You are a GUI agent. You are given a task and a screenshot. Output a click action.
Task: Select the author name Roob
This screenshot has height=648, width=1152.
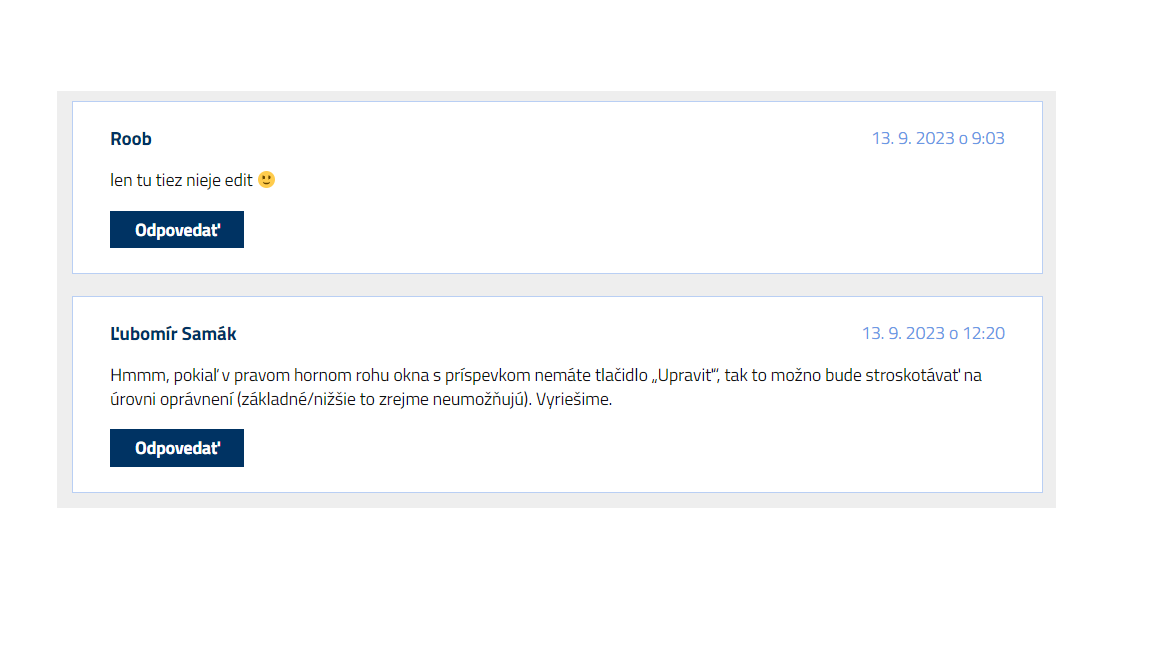pyautogui.click(x=131, y=139)
